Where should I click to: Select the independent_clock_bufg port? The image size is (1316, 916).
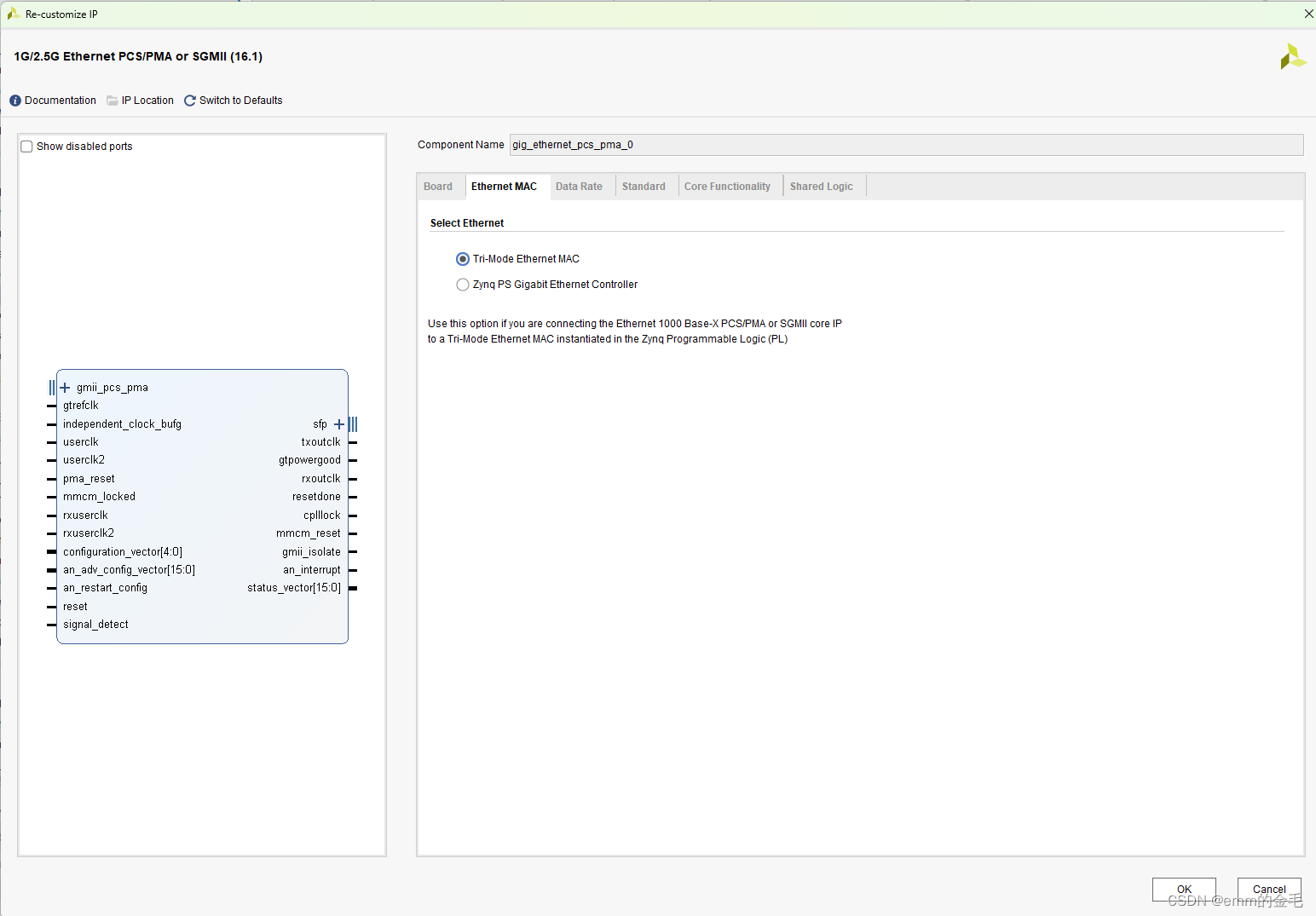(122, 424)
